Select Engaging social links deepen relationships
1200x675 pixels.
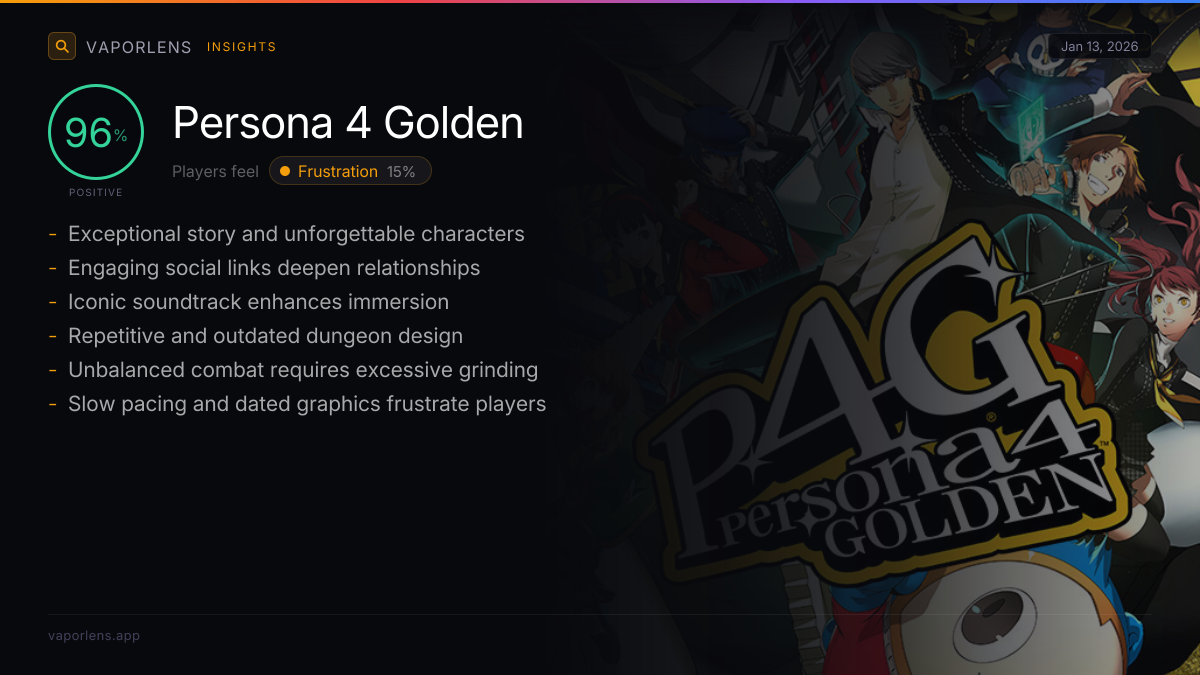274,268
